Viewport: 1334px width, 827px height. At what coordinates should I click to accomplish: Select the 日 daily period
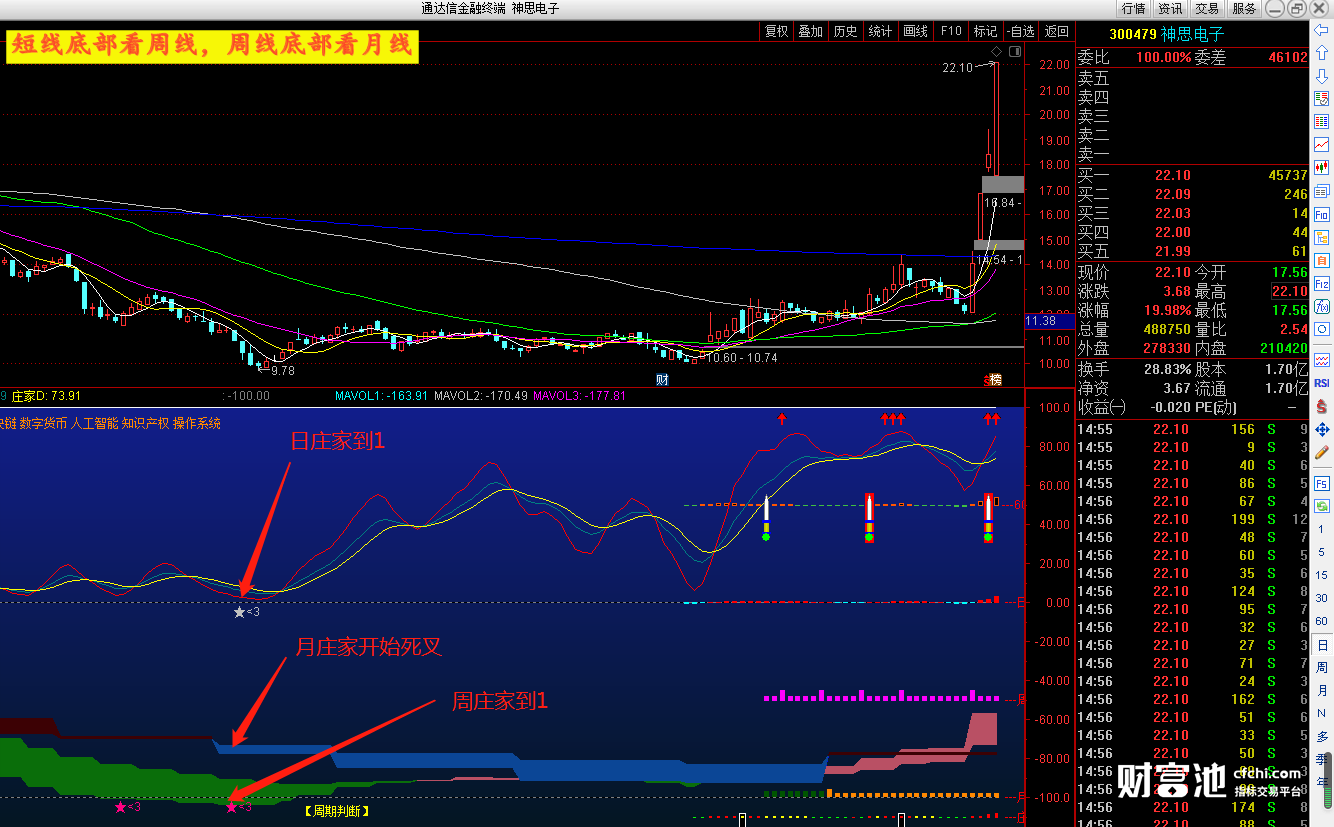[1322, 645]
